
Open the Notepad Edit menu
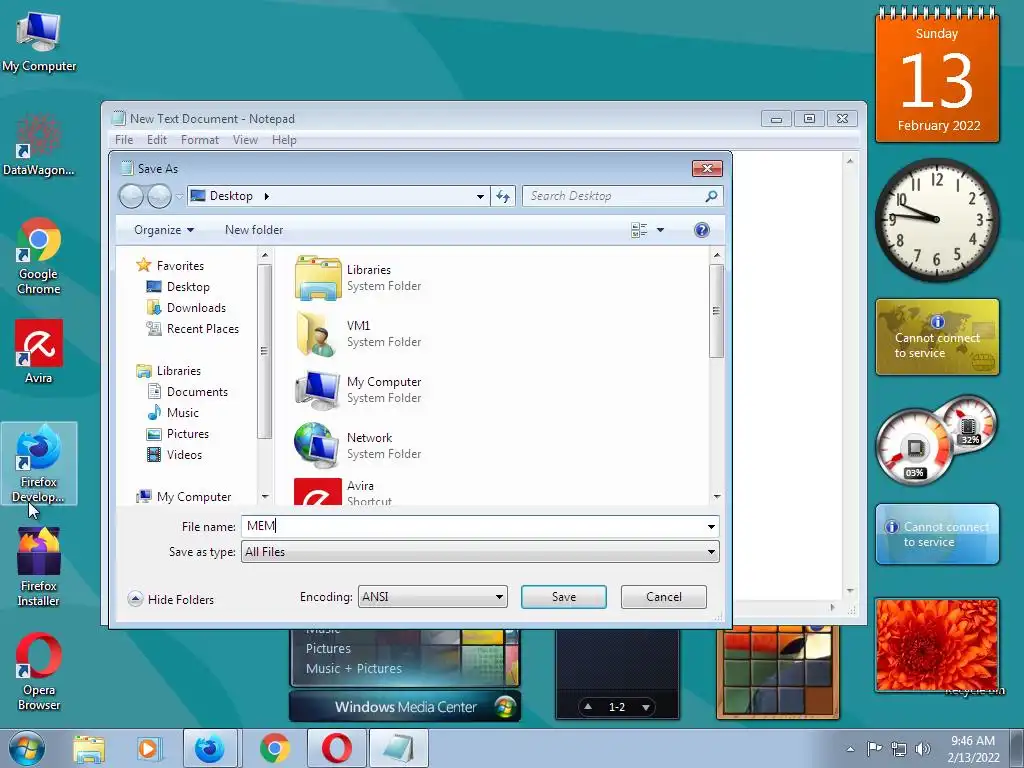(x=157, y=140)
